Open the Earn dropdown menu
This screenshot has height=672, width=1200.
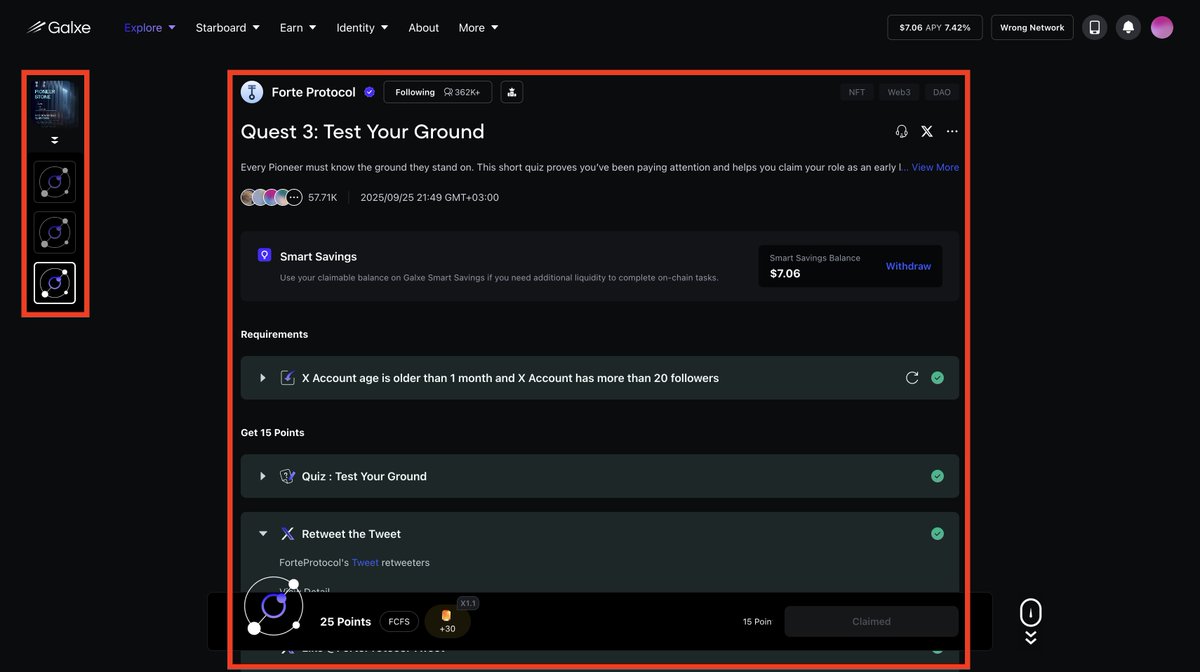[x=298, y=27]
